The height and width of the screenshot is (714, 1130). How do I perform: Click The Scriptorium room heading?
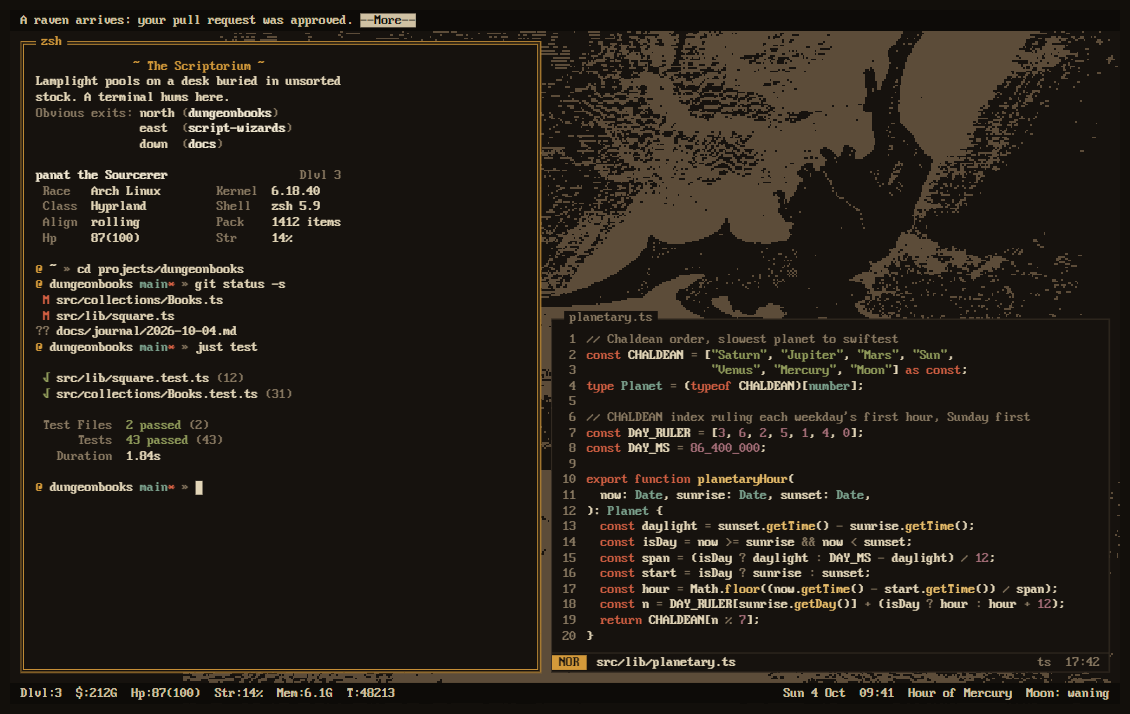(199, 66)
